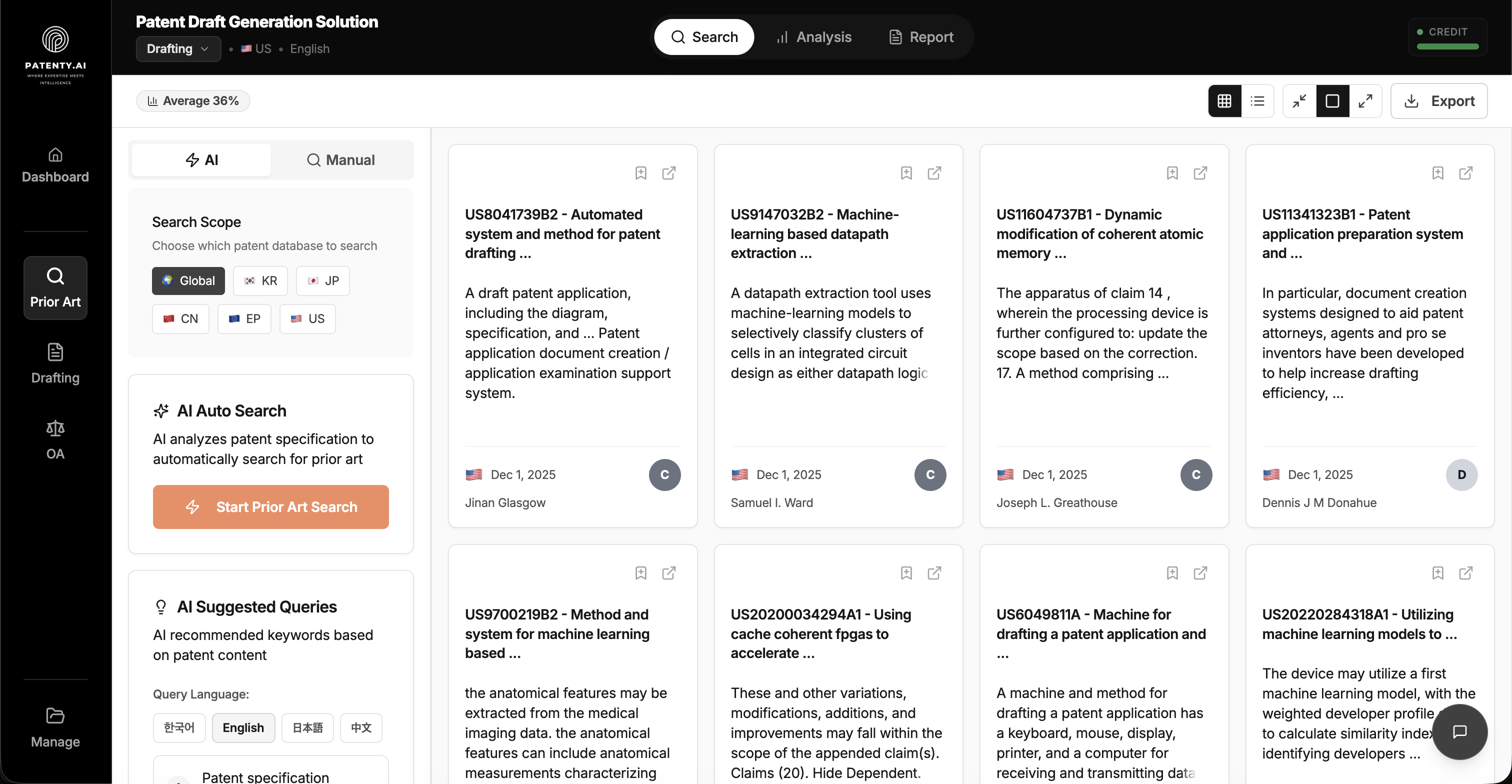Bookmark the US8041739B2 patent card
Viewport: 1512px width, 784px height.
[x=640, y=173]
